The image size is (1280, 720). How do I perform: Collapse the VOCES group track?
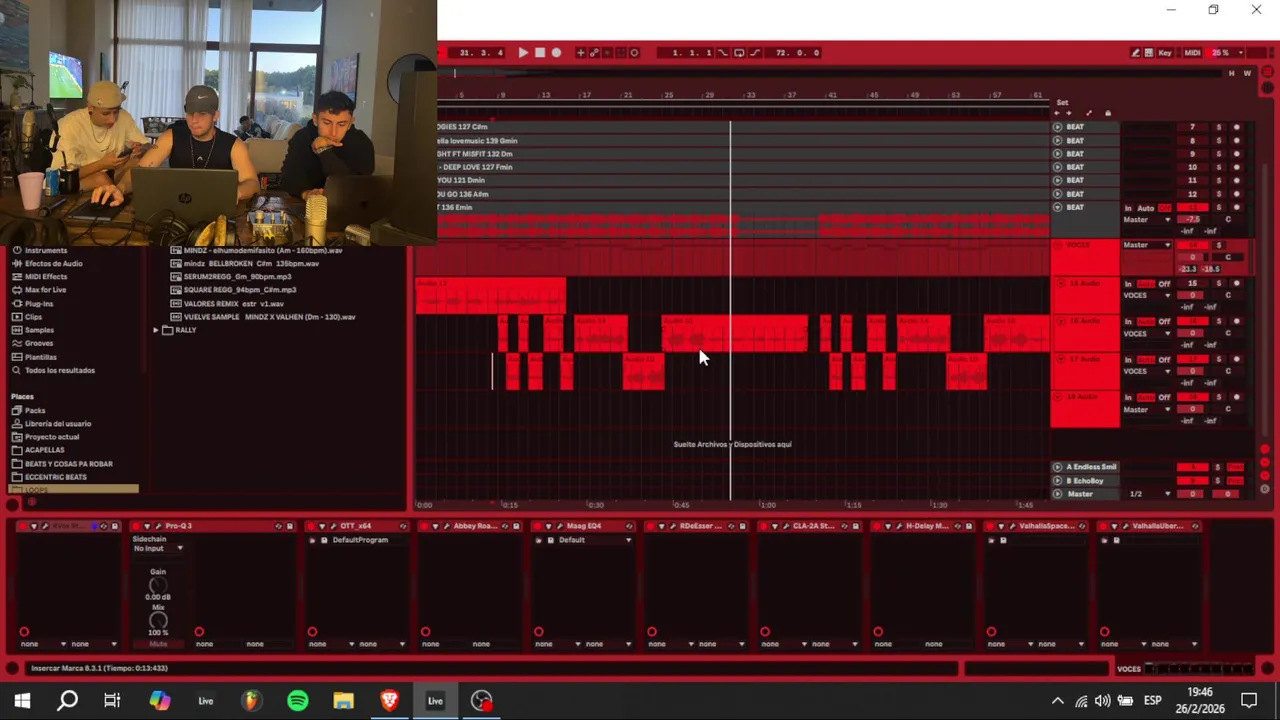pos(1058,245)
